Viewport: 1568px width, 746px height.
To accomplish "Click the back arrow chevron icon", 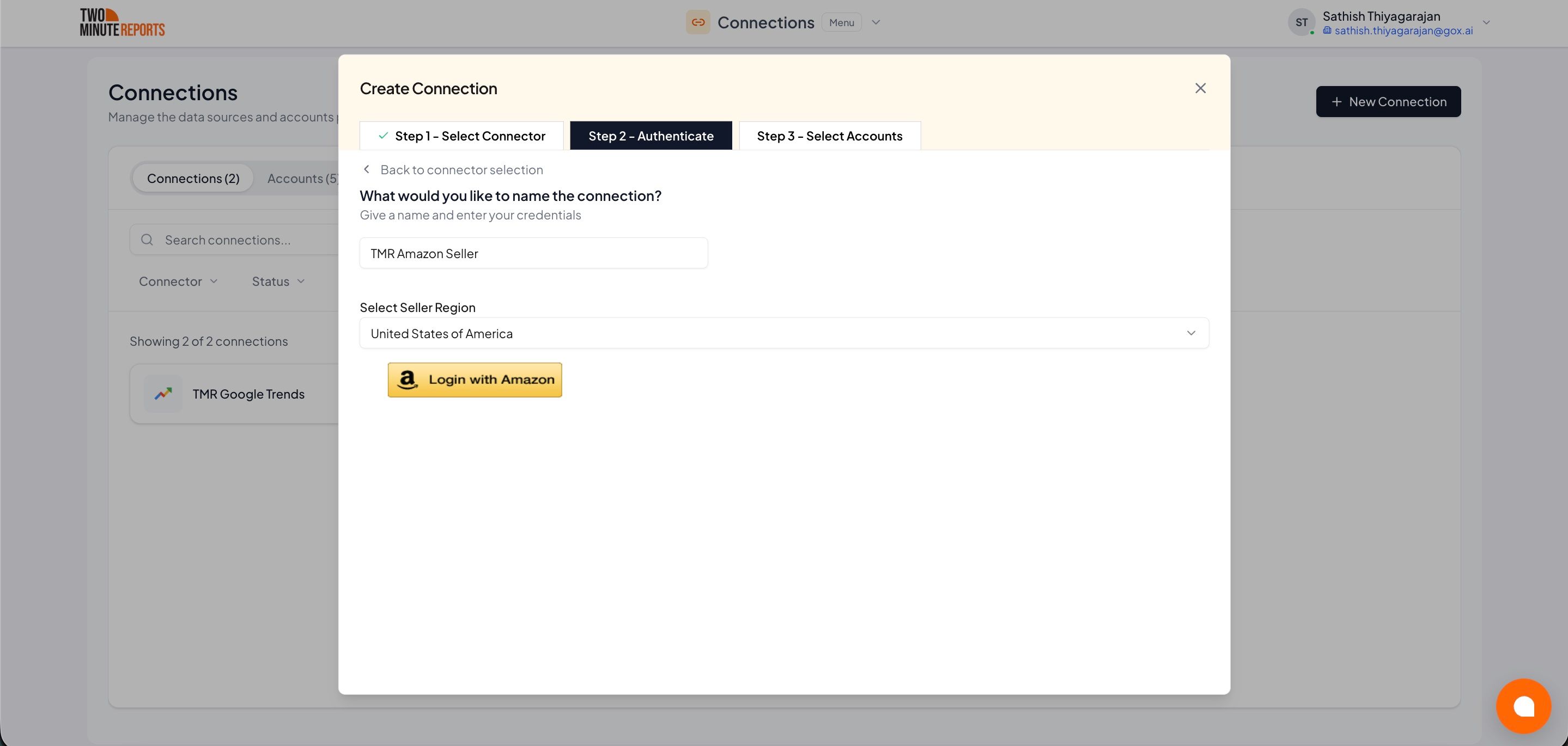I will pos(367,170).
